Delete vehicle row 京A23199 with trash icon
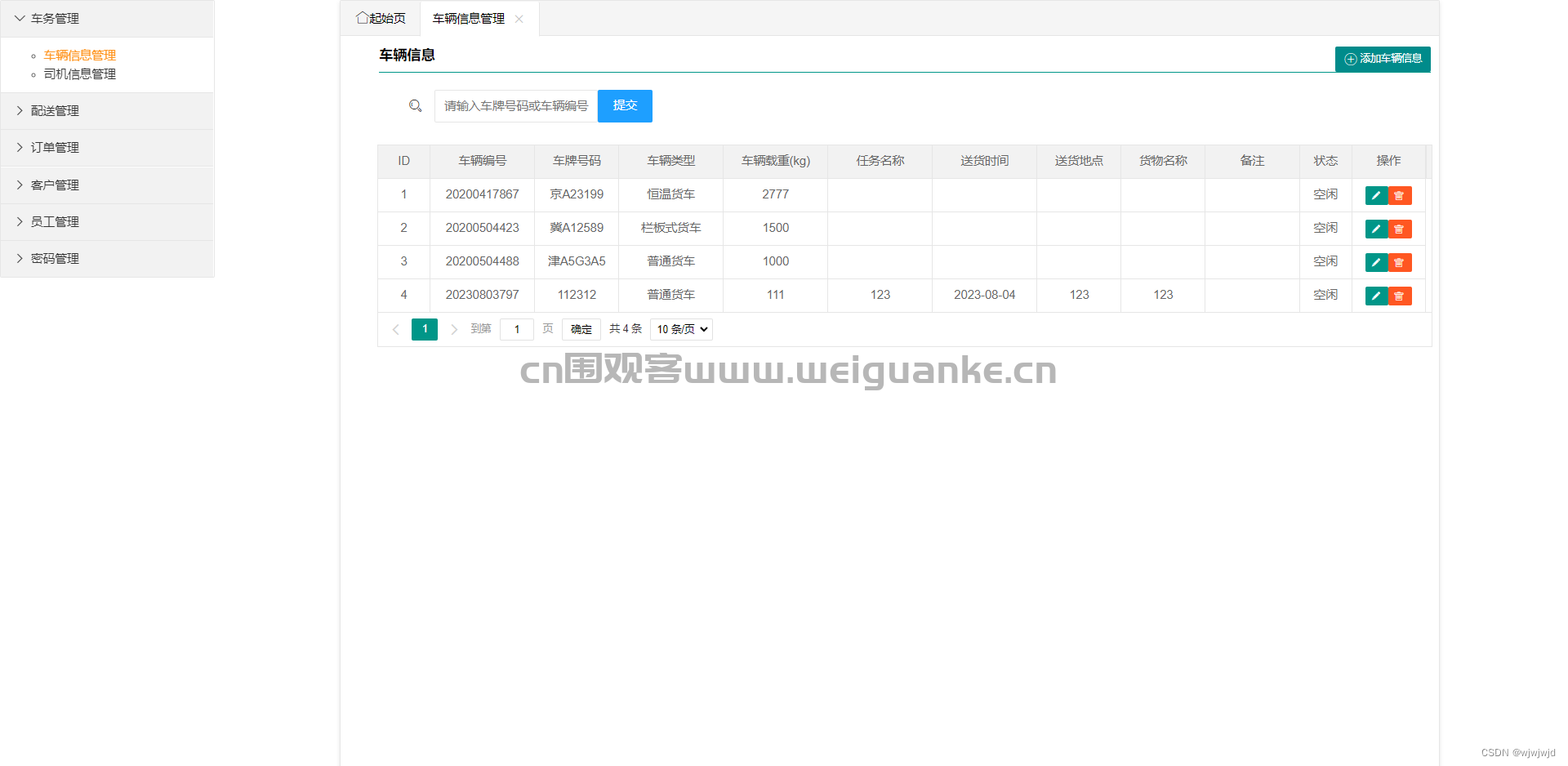1568x766 pixels. pyautogui.click(x=1400, y=195)
